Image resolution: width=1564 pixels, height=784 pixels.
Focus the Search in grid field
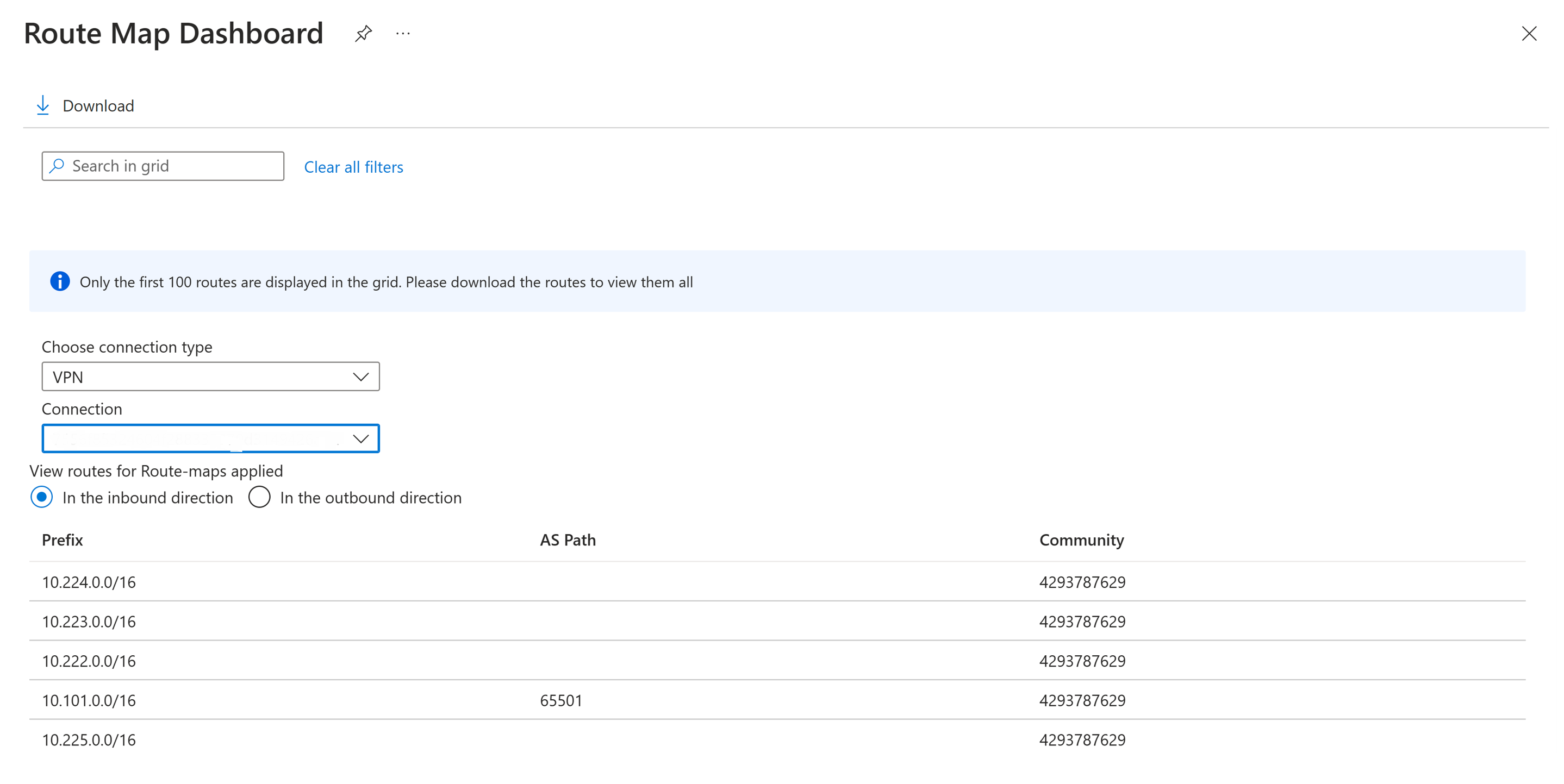pyautogui.click(x=163, y=166)
